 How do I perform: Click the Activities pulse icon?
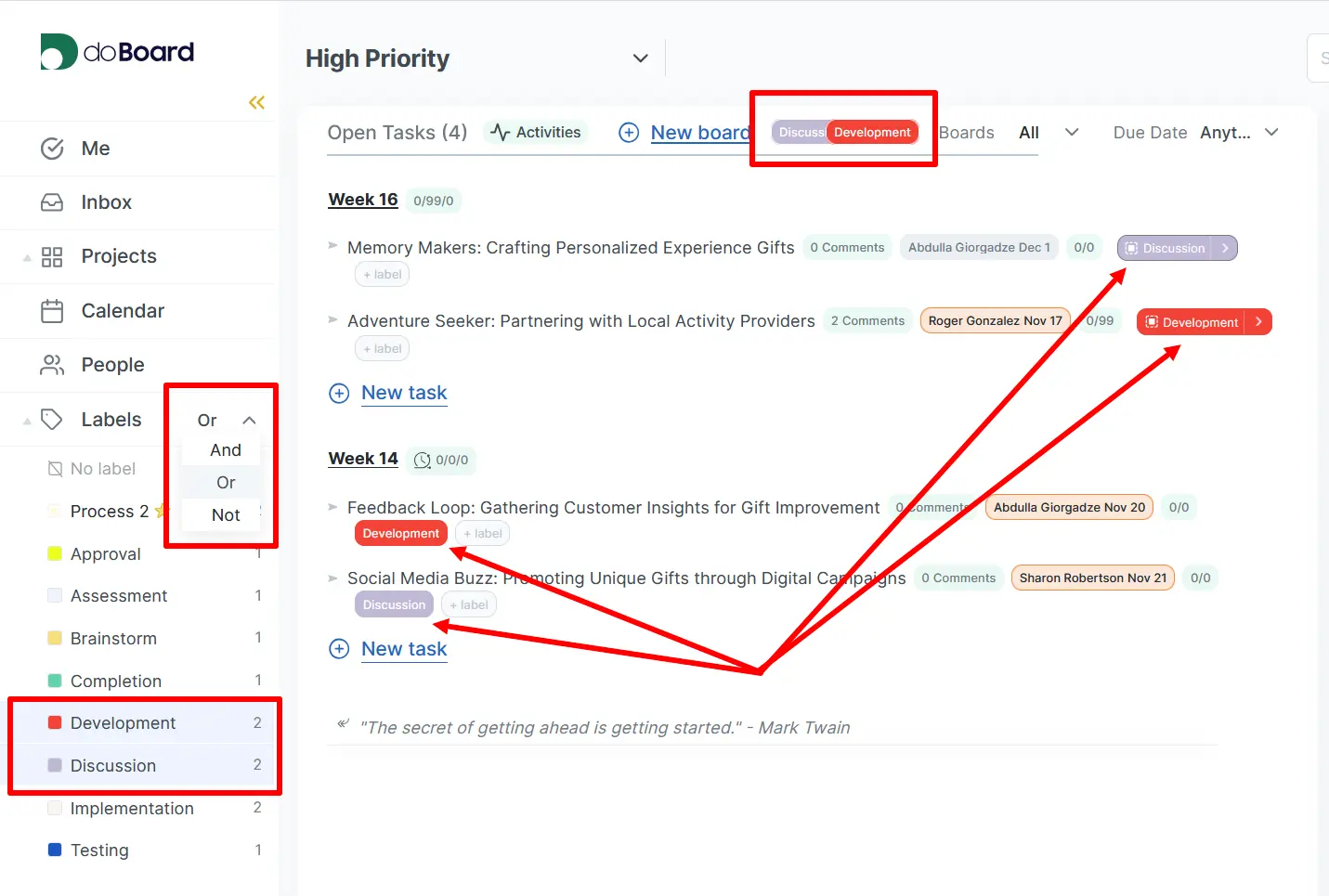[501, 133]
